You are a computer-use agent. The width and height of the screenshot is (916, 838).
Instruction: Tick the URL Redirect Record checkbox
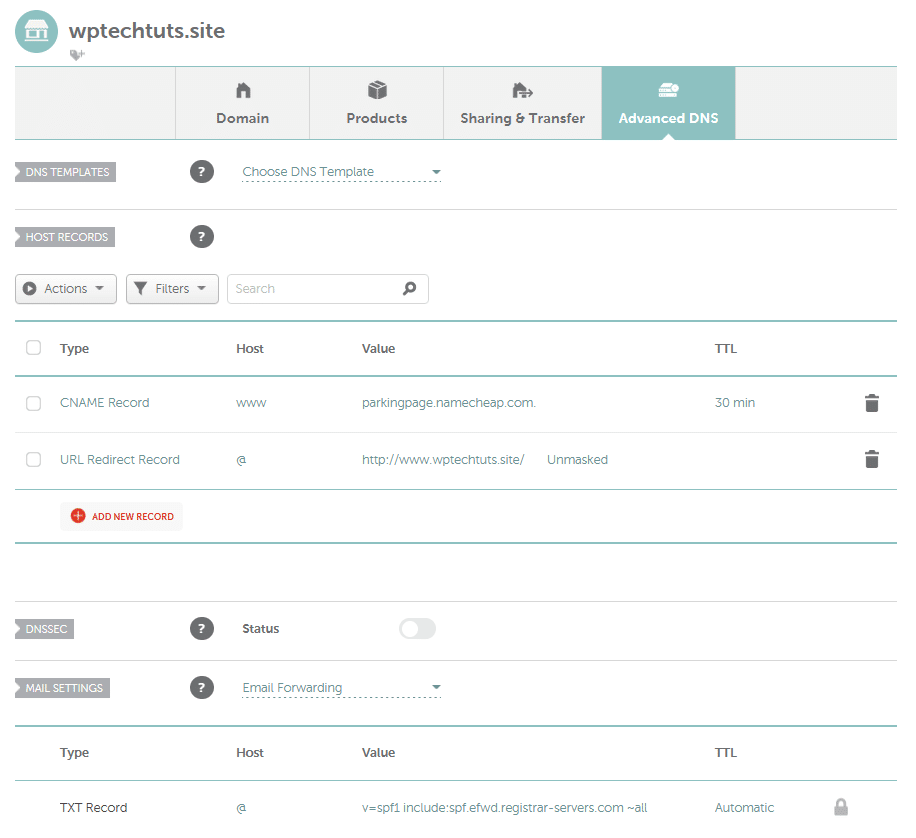click(x=34, y=460)
